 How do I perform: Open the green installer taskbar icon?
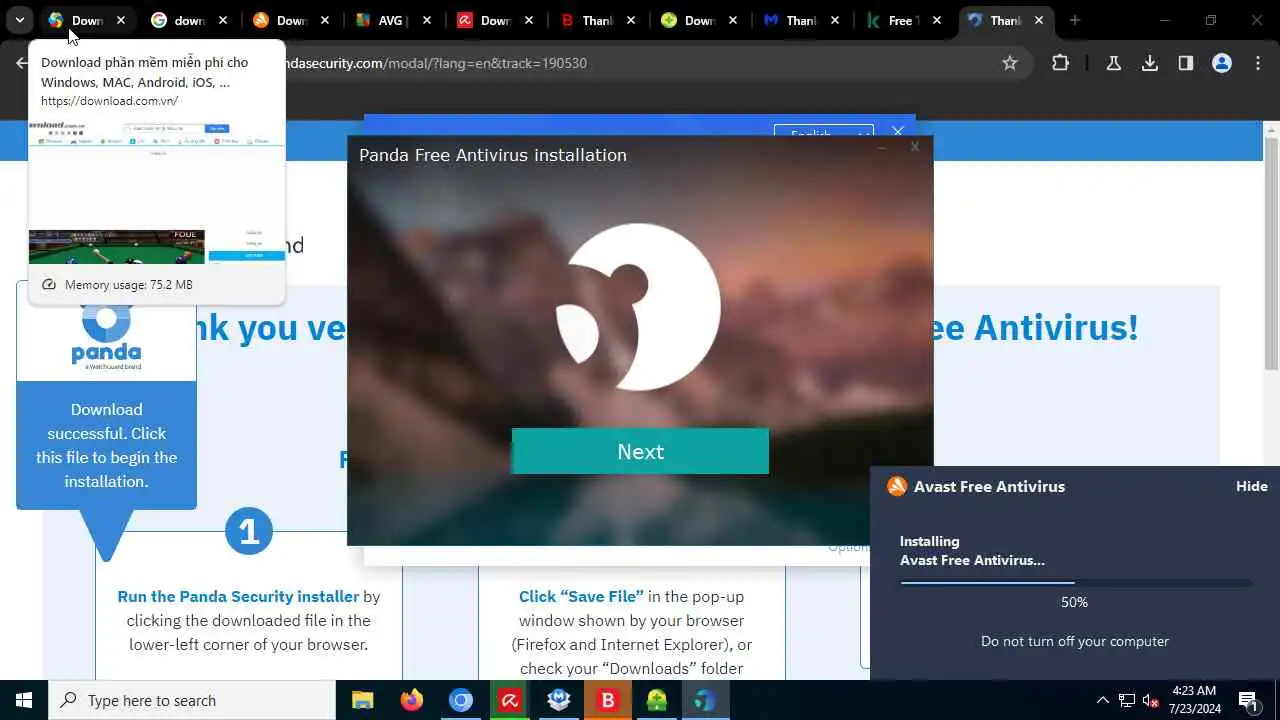pyautogui.click(x=656, y=700)
